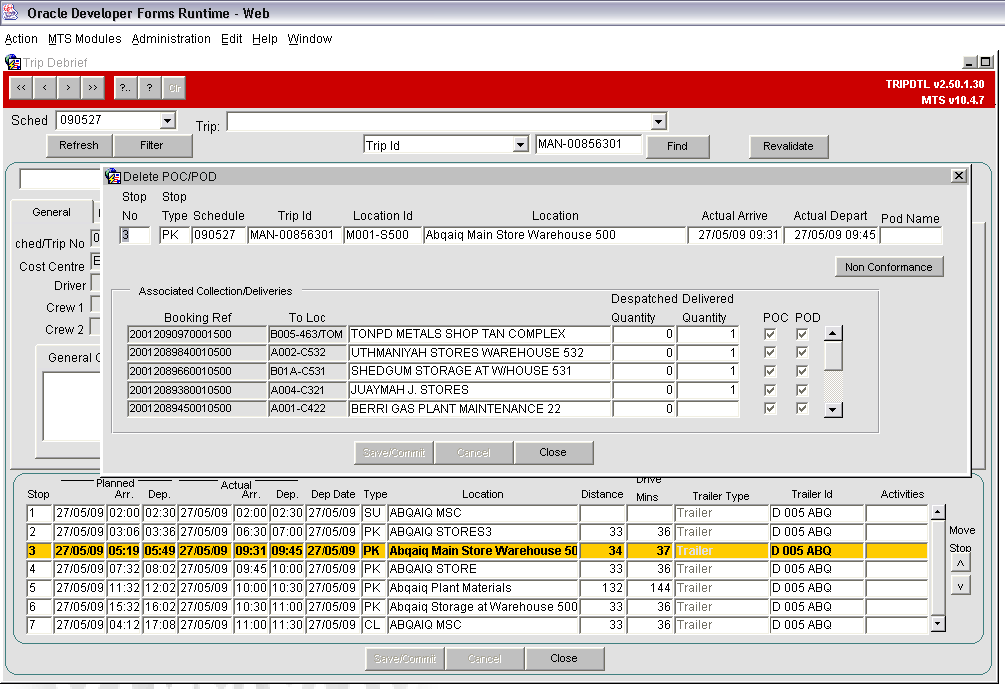1005x689 pixels.
Task: Click the Delete POC/POD dialog icon
Action: click(x=113, y=176)
